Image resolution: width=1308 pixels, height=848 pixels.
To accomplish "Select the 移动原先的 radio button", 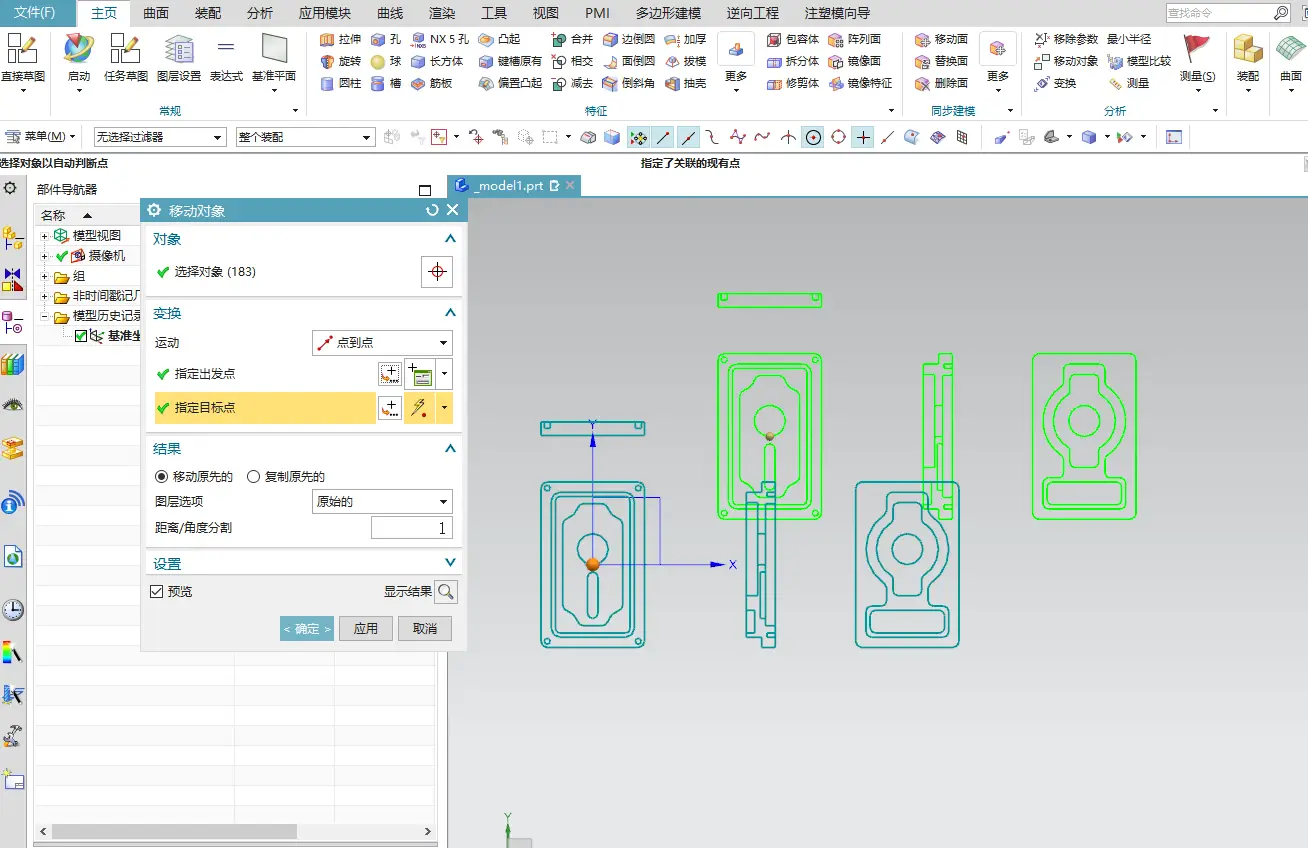I will (161, 477).
